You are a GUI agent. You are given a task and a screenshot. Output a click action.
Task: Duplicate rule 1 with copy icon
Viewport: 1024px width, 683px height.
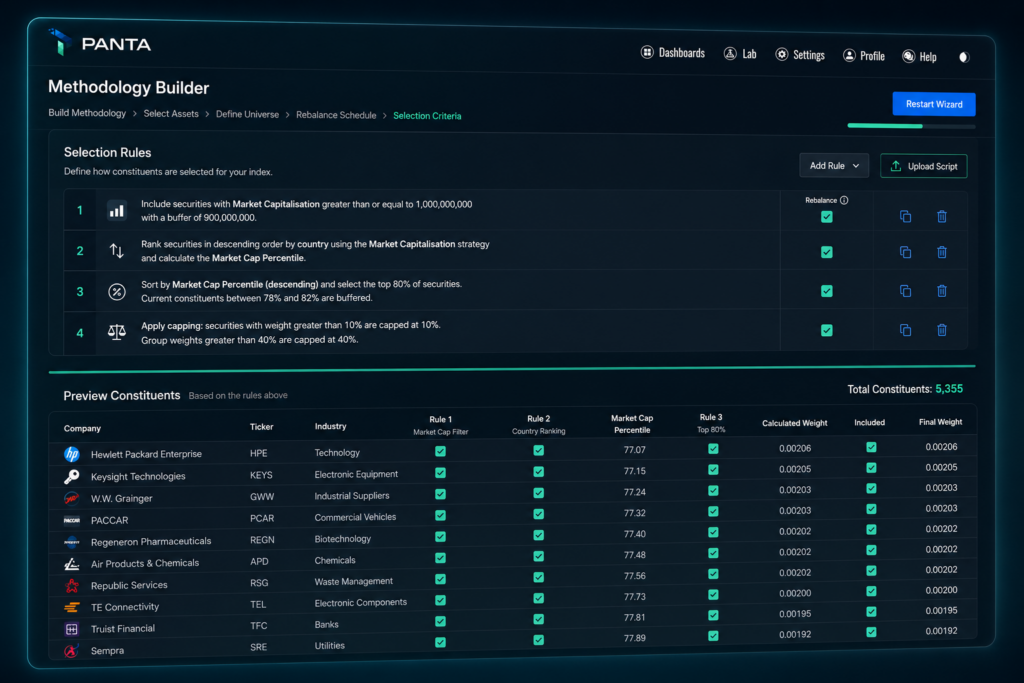905,217
